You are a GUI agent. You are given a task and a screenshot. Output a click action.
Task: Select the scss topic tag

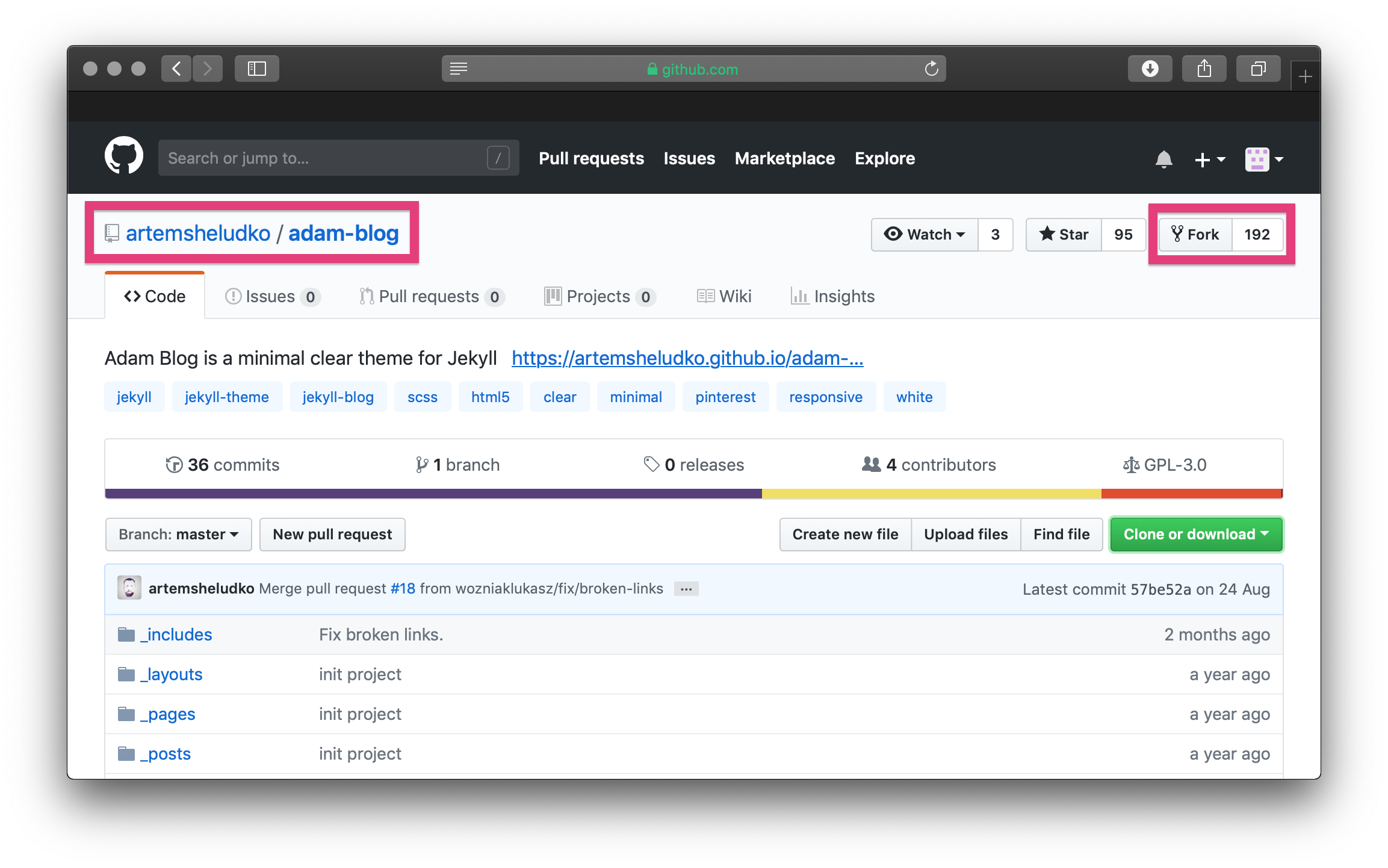pos(423,397)
